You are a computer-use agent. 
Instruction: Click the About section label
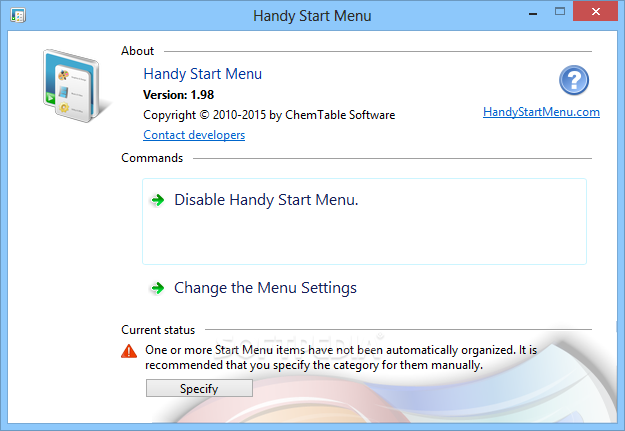click(138, 51)
